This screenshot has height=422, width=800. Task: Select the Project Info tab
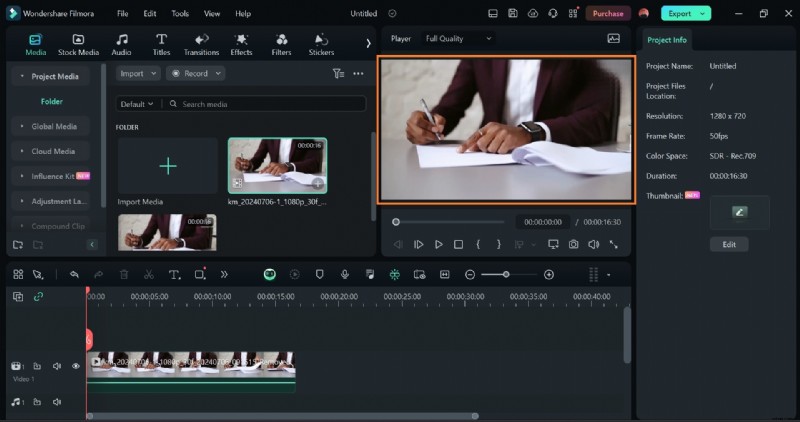coord(666,40)
